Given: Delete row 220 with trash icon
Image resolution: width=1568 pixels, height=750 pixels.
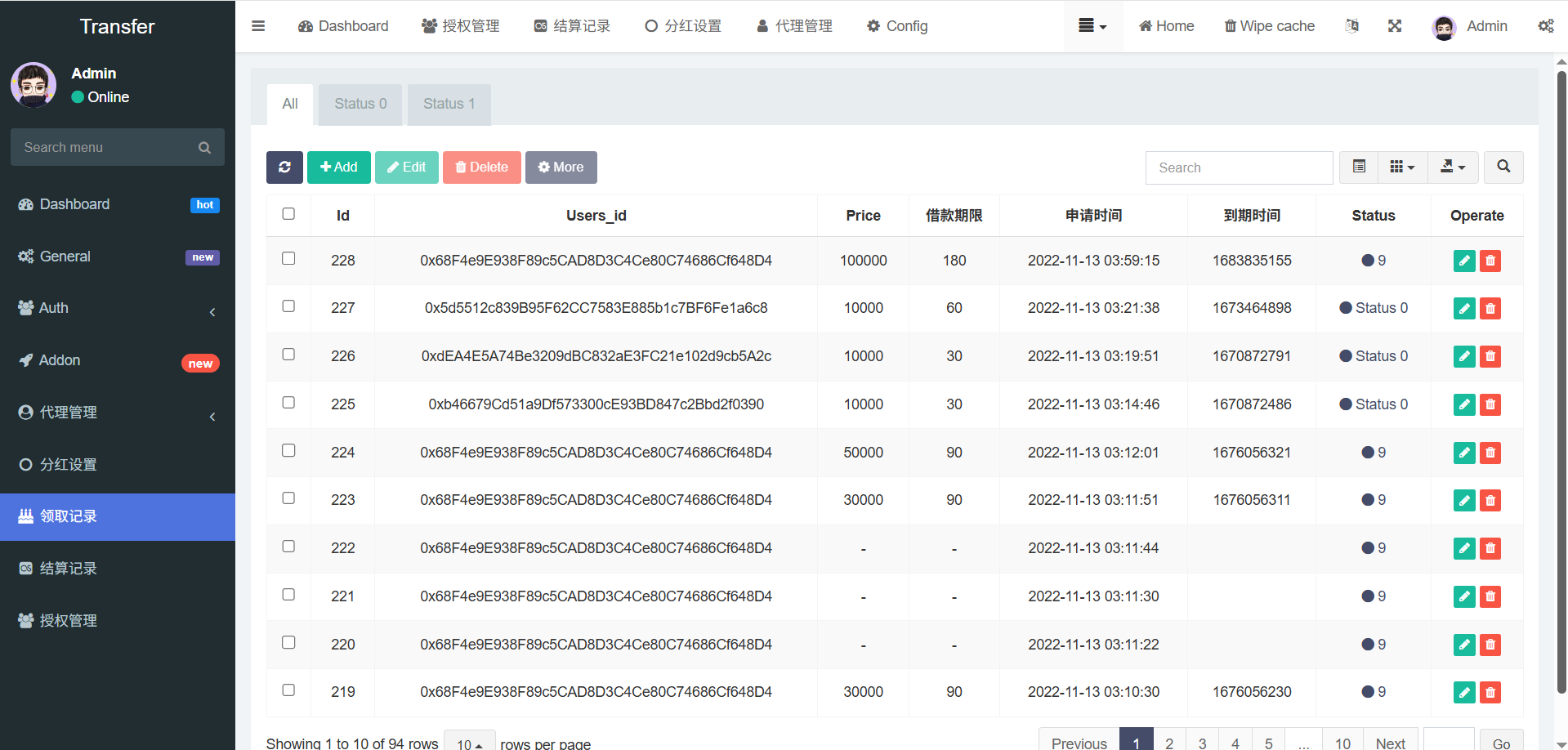Looking at the screenshot, I should click(1490, 645).
